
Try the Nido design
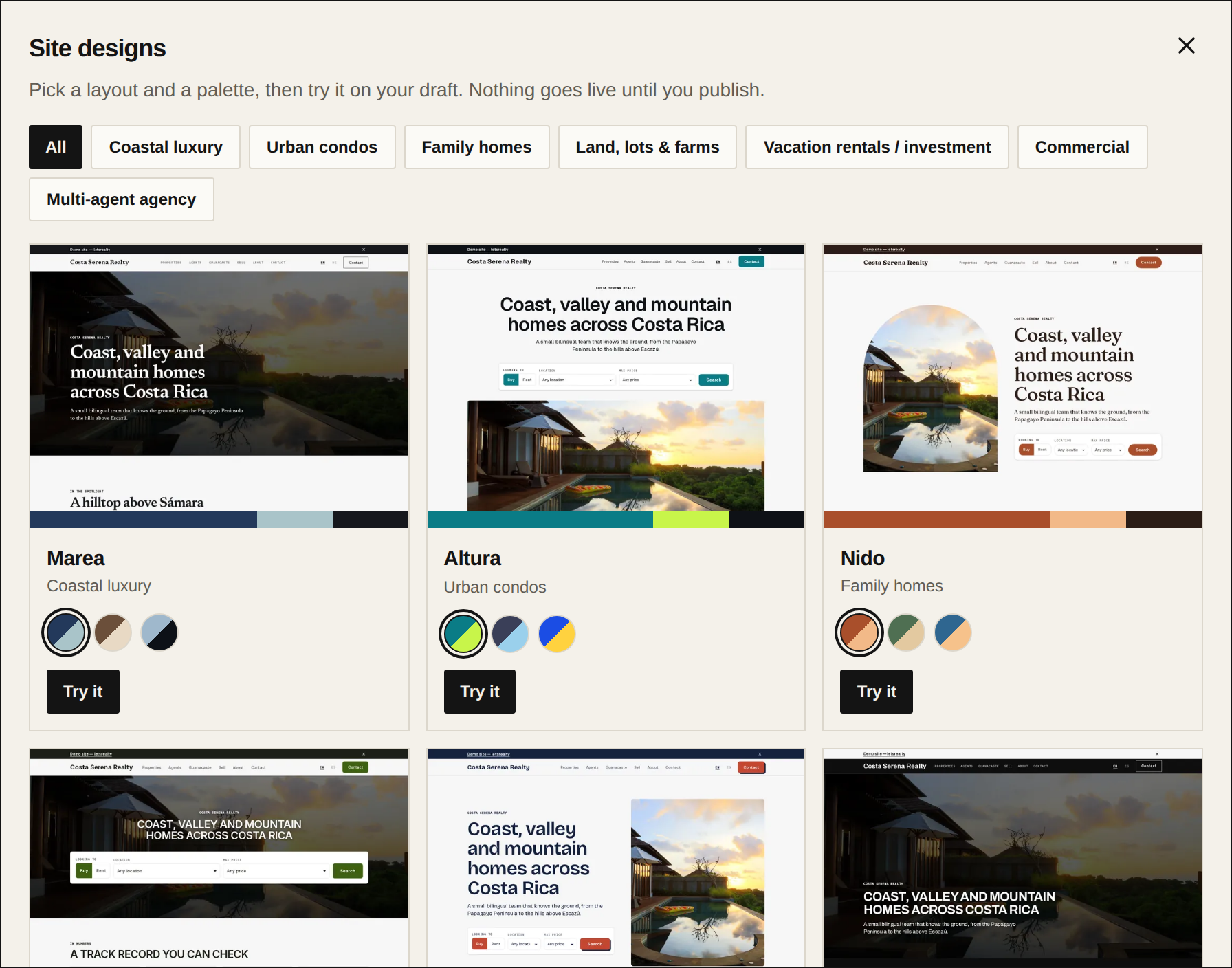877,692
